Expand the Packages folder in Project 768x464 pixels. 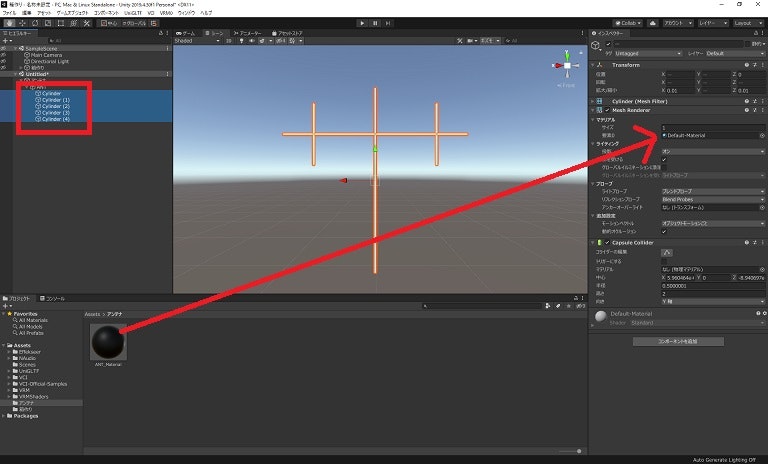pyautogui.click(x=3, y=416)
